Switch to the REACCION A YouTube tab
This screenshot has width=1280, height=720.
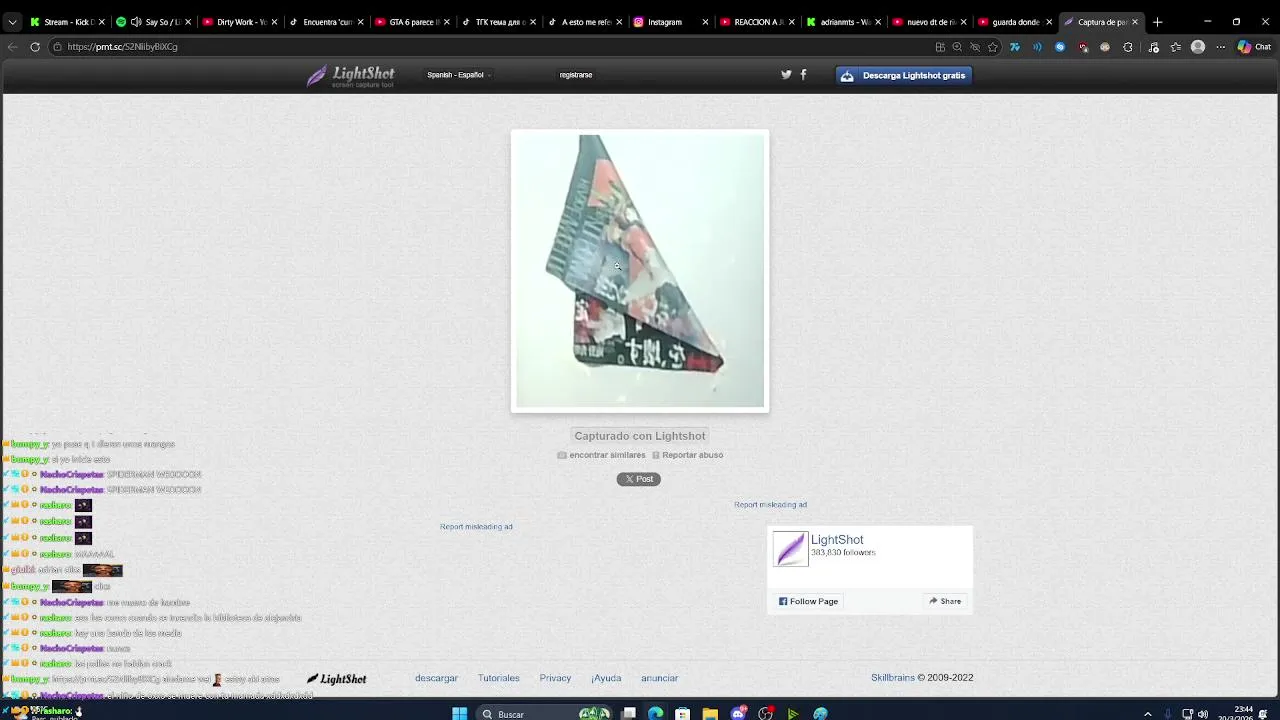click(756, 22)
